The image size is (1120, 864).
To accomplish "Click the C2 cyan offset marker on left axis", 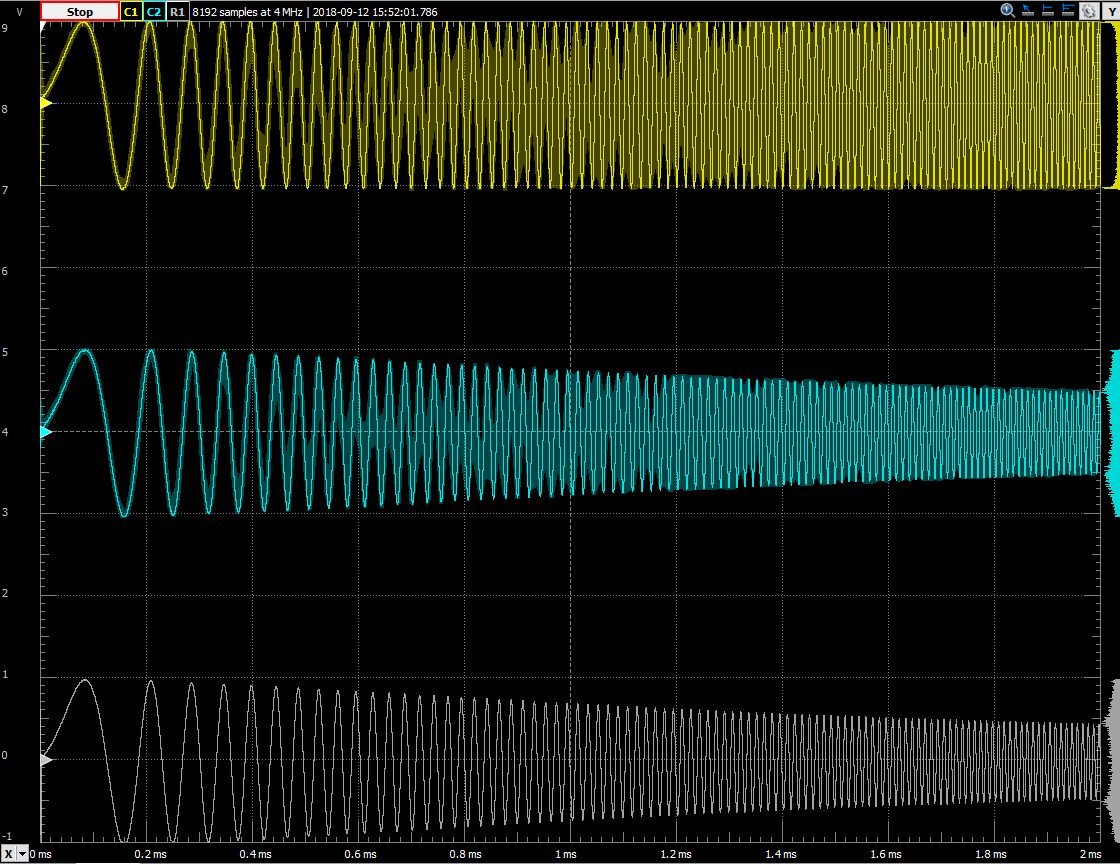I will (45, 432).
